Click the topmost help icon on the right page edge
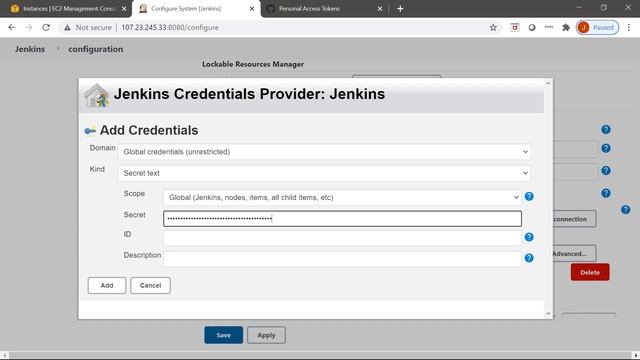Screen dimensions: 640x360 pyautogui.click(x=606, y=130)
